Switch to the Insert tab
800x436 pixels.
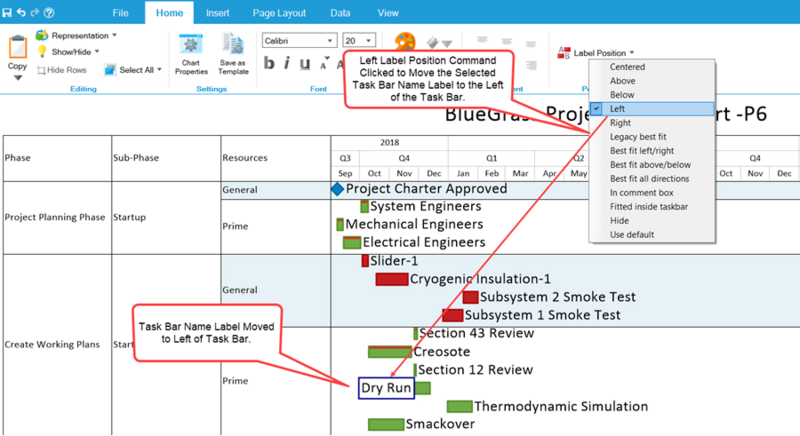(217, 13)
